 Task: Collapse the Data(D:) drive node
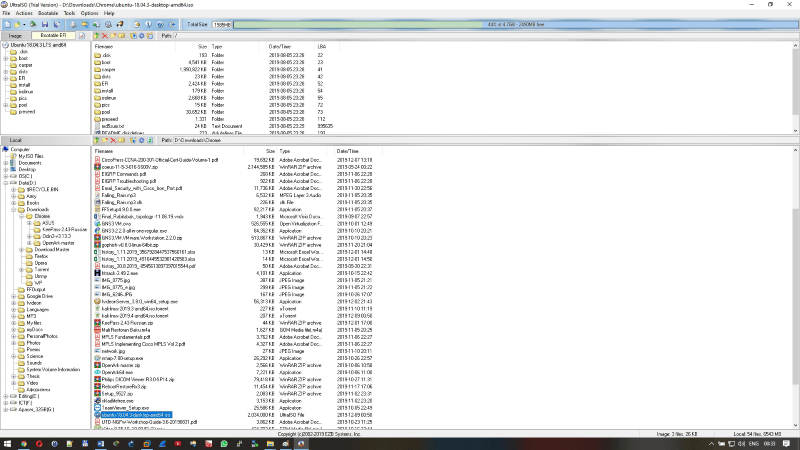[6, 183]
